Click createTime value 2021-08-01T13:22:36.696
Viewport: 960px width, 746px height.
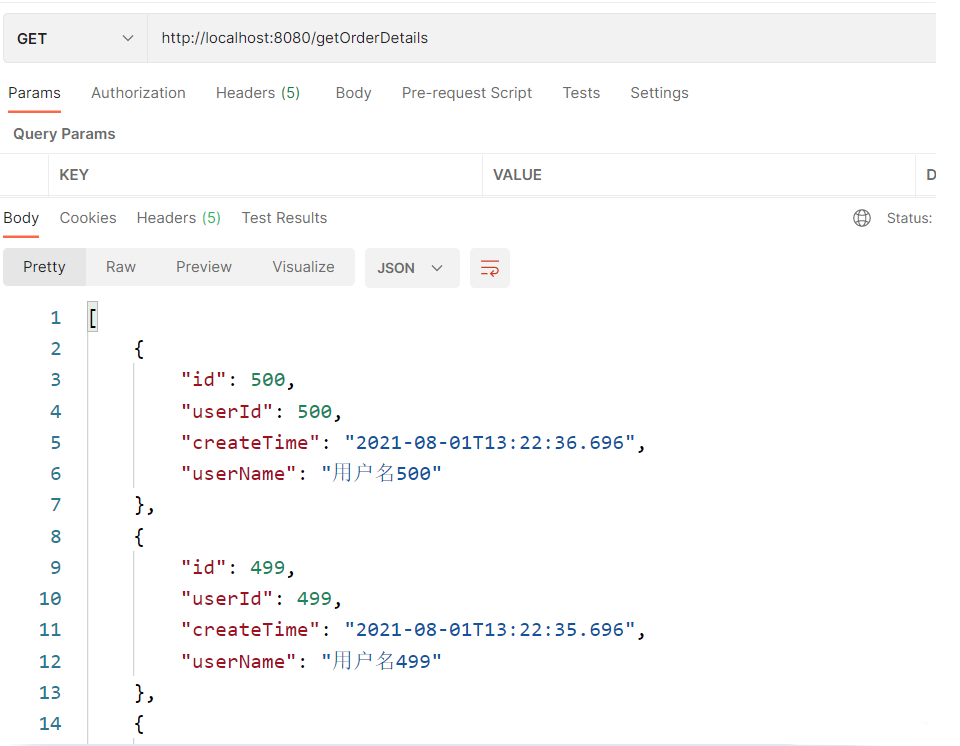(x=490, y=443)
